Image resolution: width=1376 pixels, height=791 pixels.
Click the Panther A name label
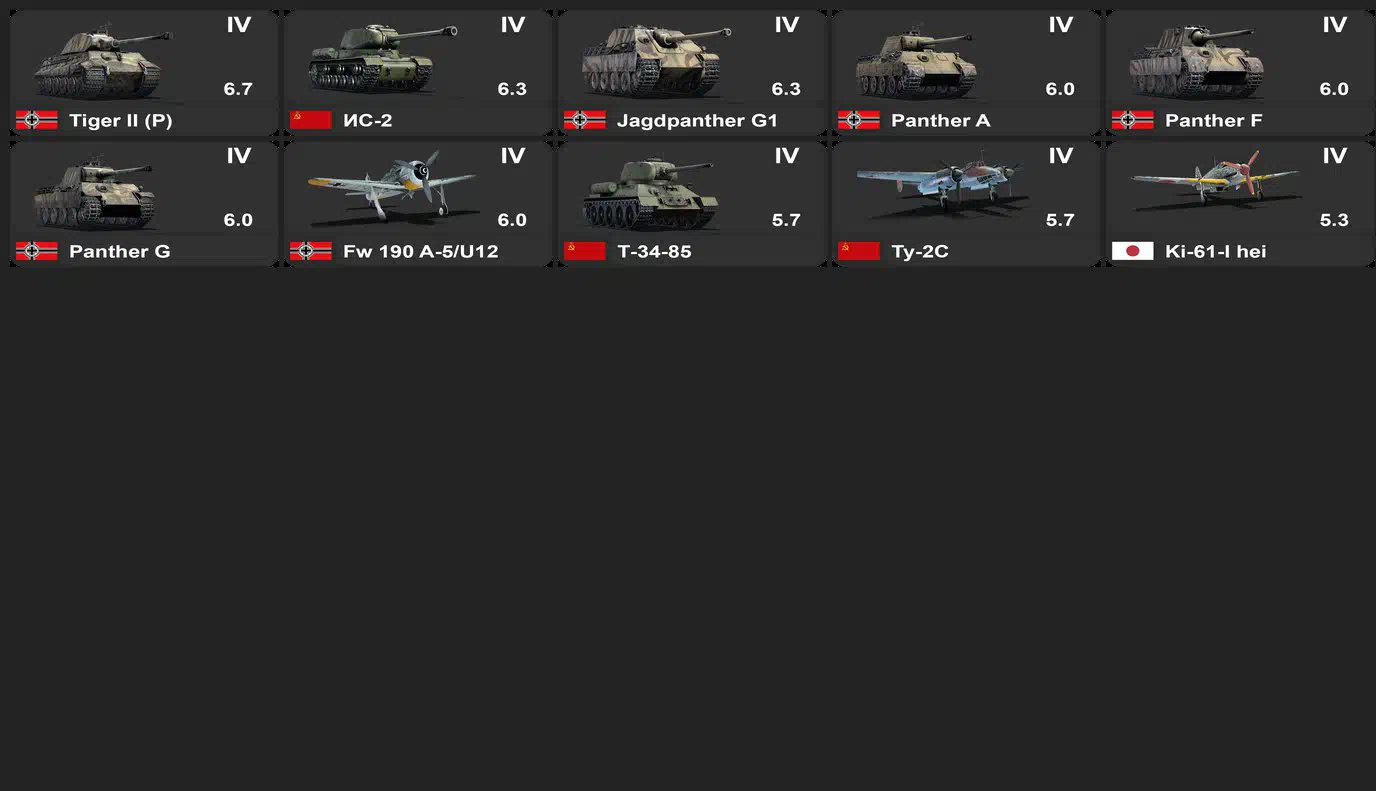(x=941, y=120)
